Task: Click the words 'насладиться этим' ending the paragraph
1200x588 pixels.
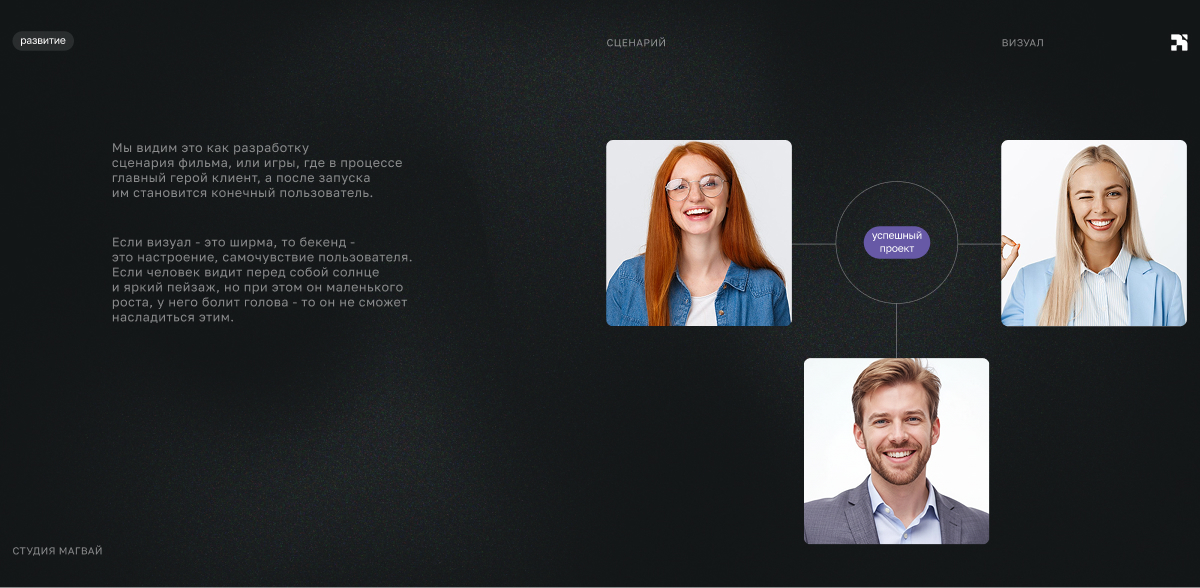Action: pos(173,318)
